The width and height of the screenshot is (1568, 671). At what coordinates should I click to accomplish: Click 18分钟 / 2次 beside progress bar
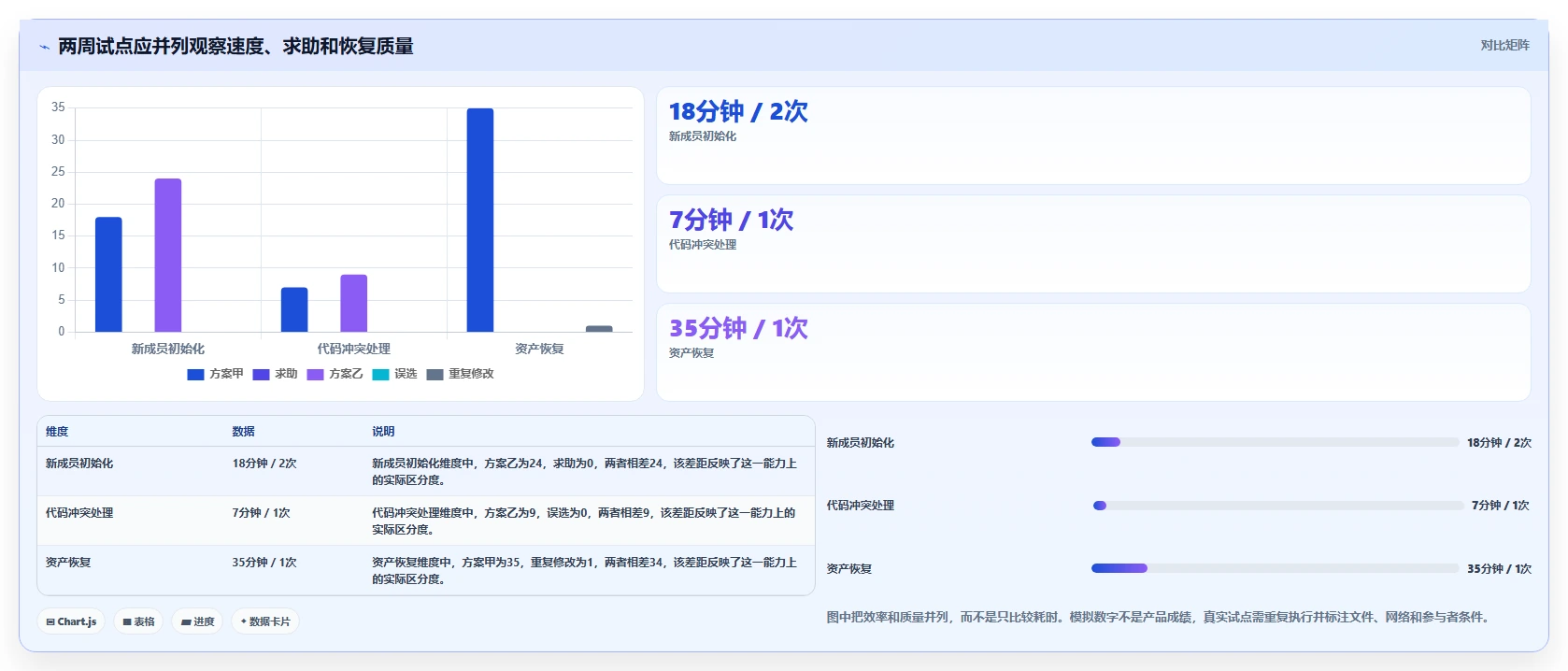click(1499, 443)
